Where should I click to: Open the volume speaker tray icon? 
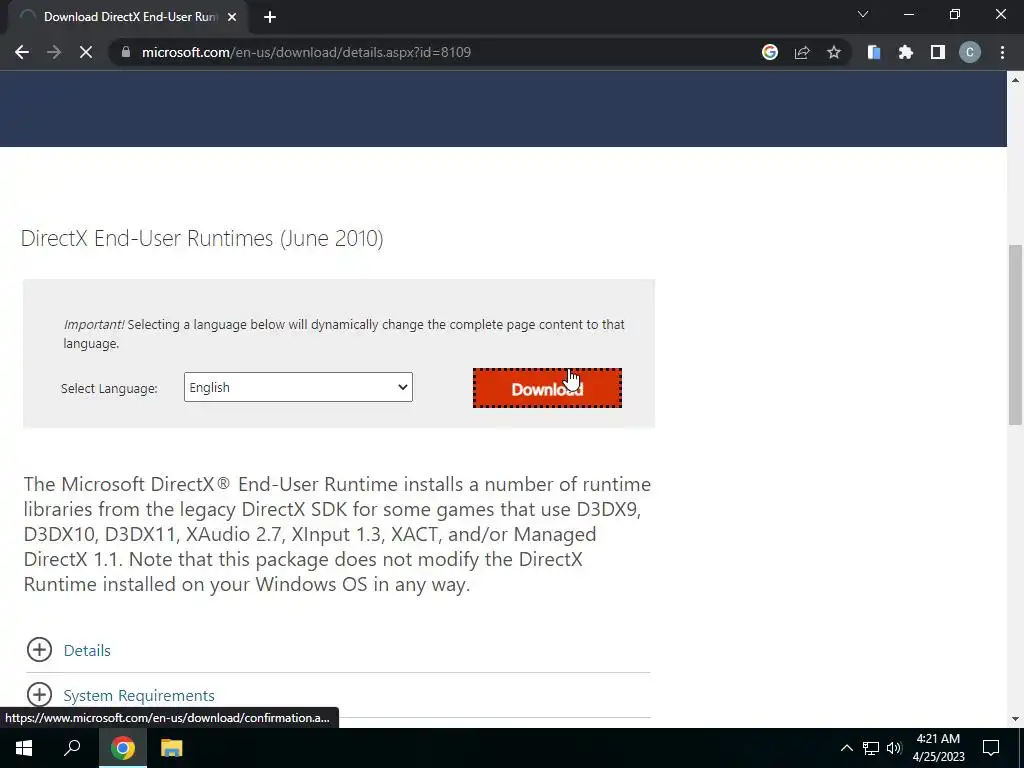(x=894, y=748)
